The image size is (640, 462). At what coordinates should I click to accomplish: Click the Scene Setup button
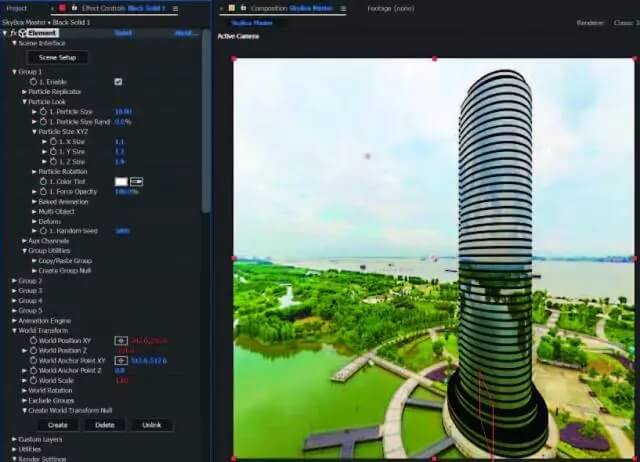(57, 58)
